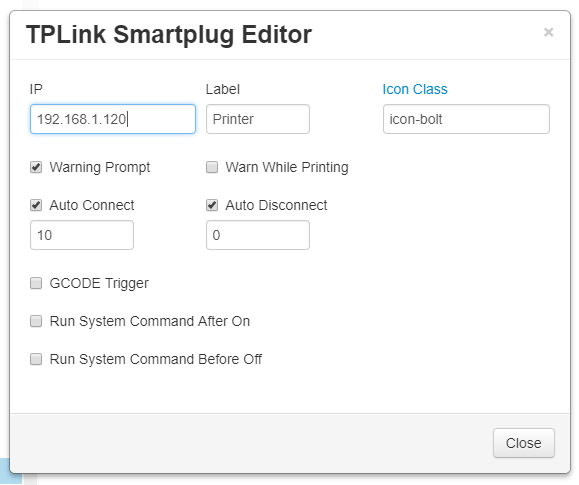Click the Auto Connect delay field showing 10
The width and height of the screenshot is (579, 485).
point(82,235)
